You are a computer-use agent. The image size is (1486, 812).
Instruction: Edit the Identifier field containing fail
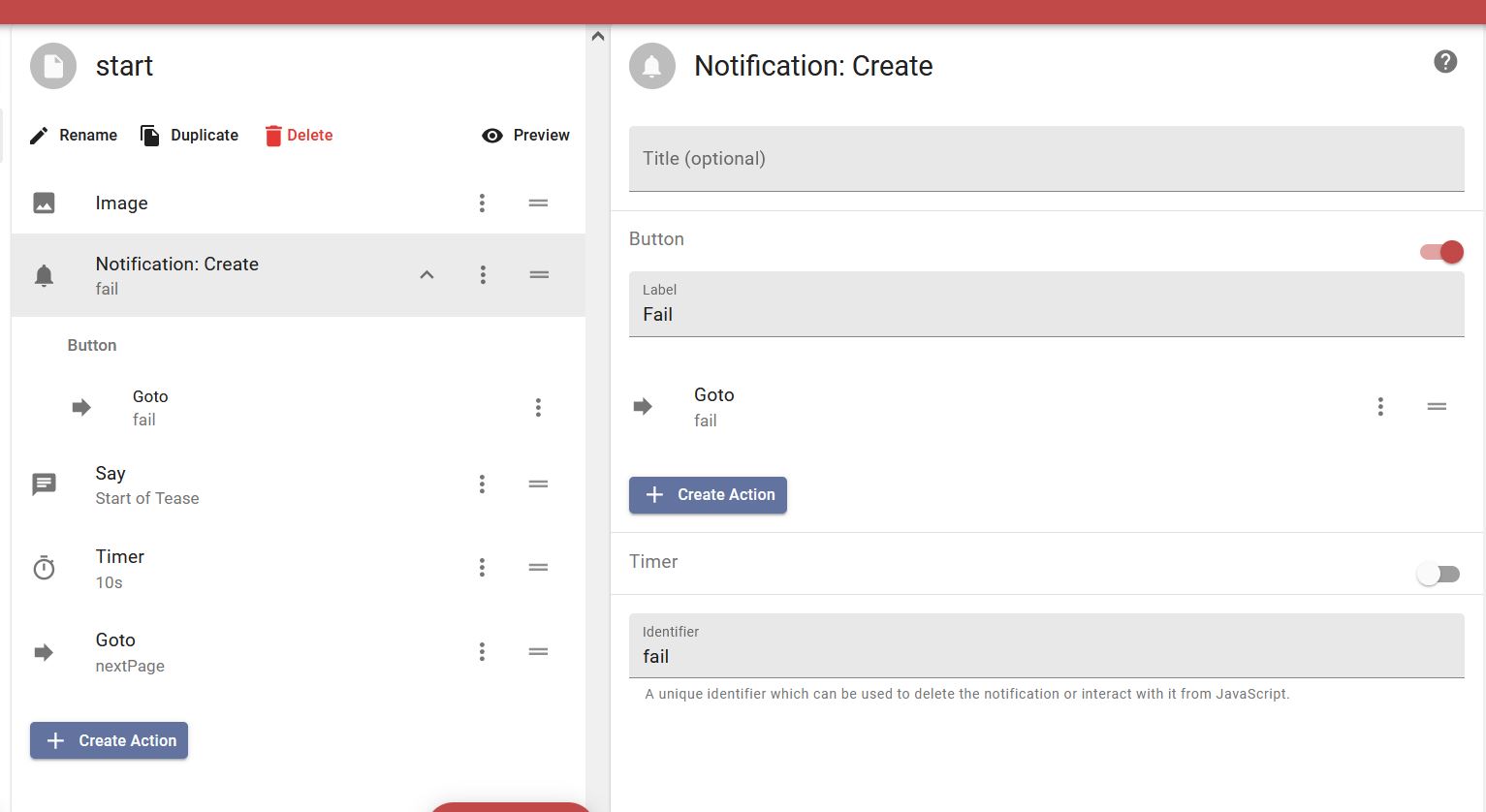tap(1047, 646)
